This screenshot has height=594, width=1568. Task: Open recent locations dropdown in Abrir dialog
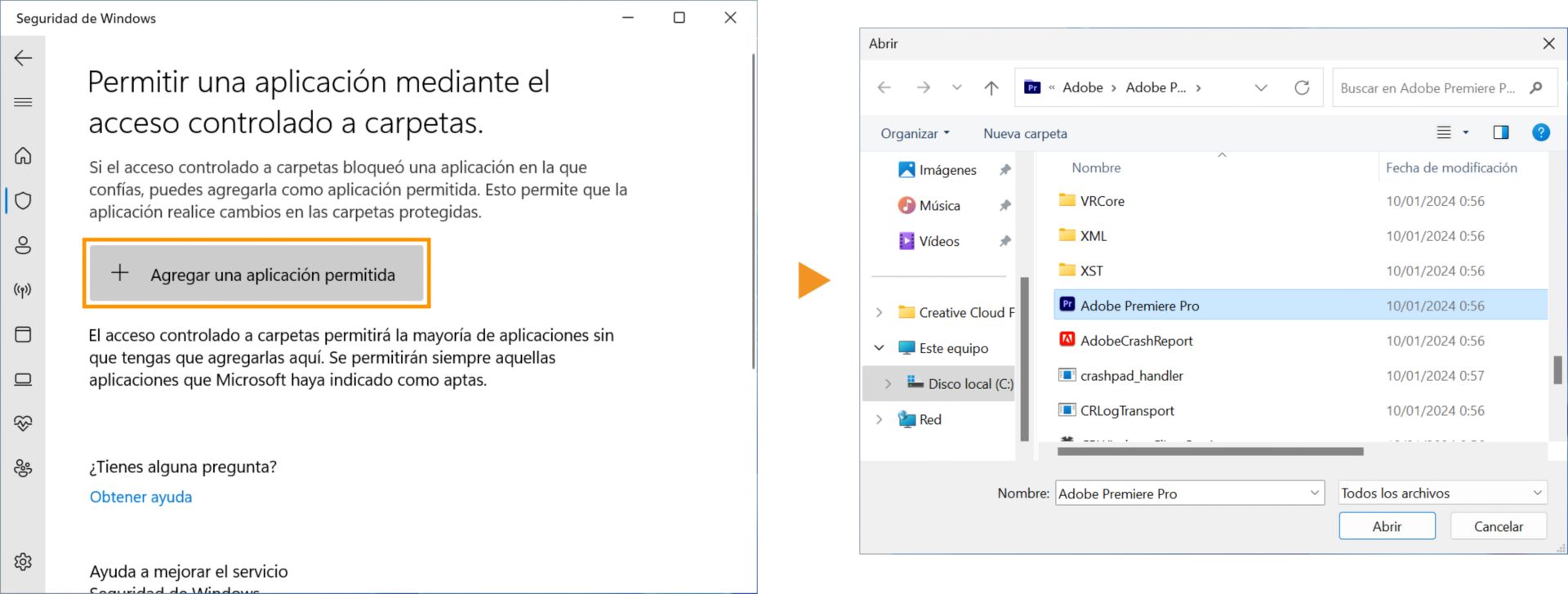tap(956, 87)
